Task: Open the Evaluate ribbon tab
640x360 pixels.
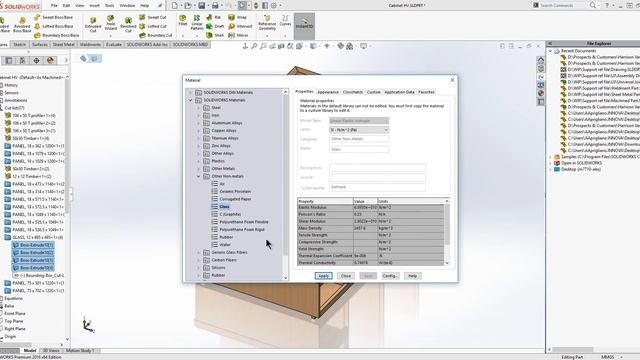Action: 114,44
